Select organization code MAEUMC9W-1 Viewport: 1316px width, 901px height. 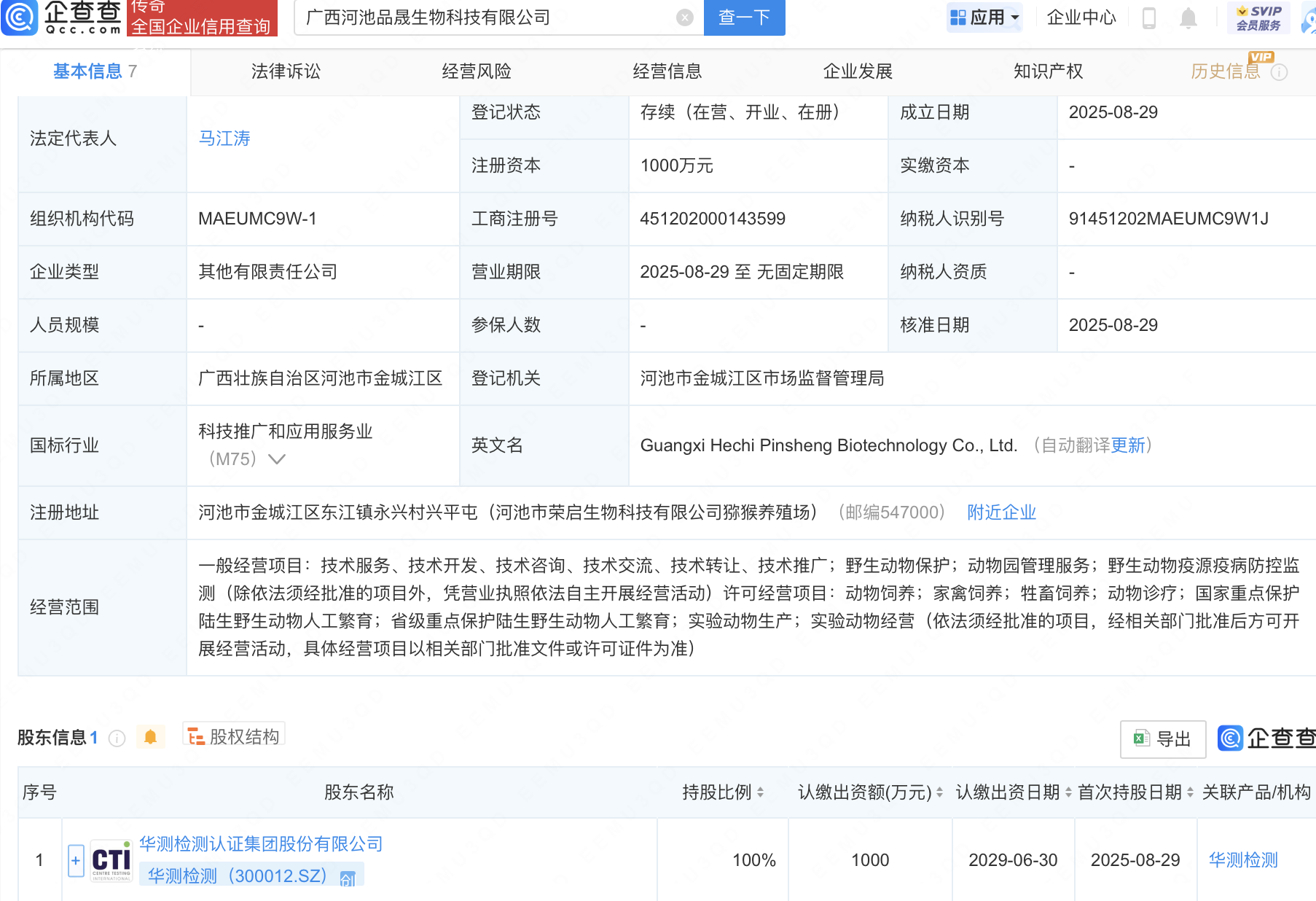[257, 219]
